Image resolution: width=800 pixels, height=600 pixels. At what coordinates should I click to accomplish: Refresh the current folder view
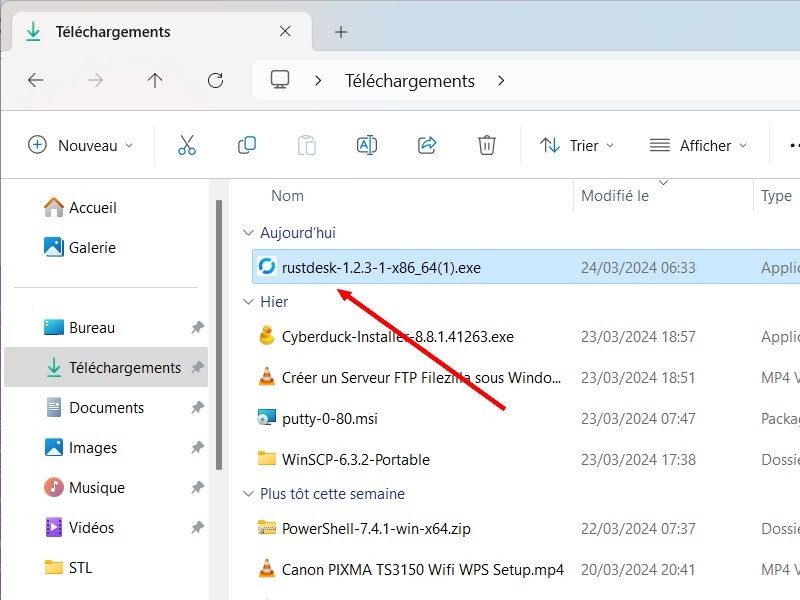click(x=215, y=80)
